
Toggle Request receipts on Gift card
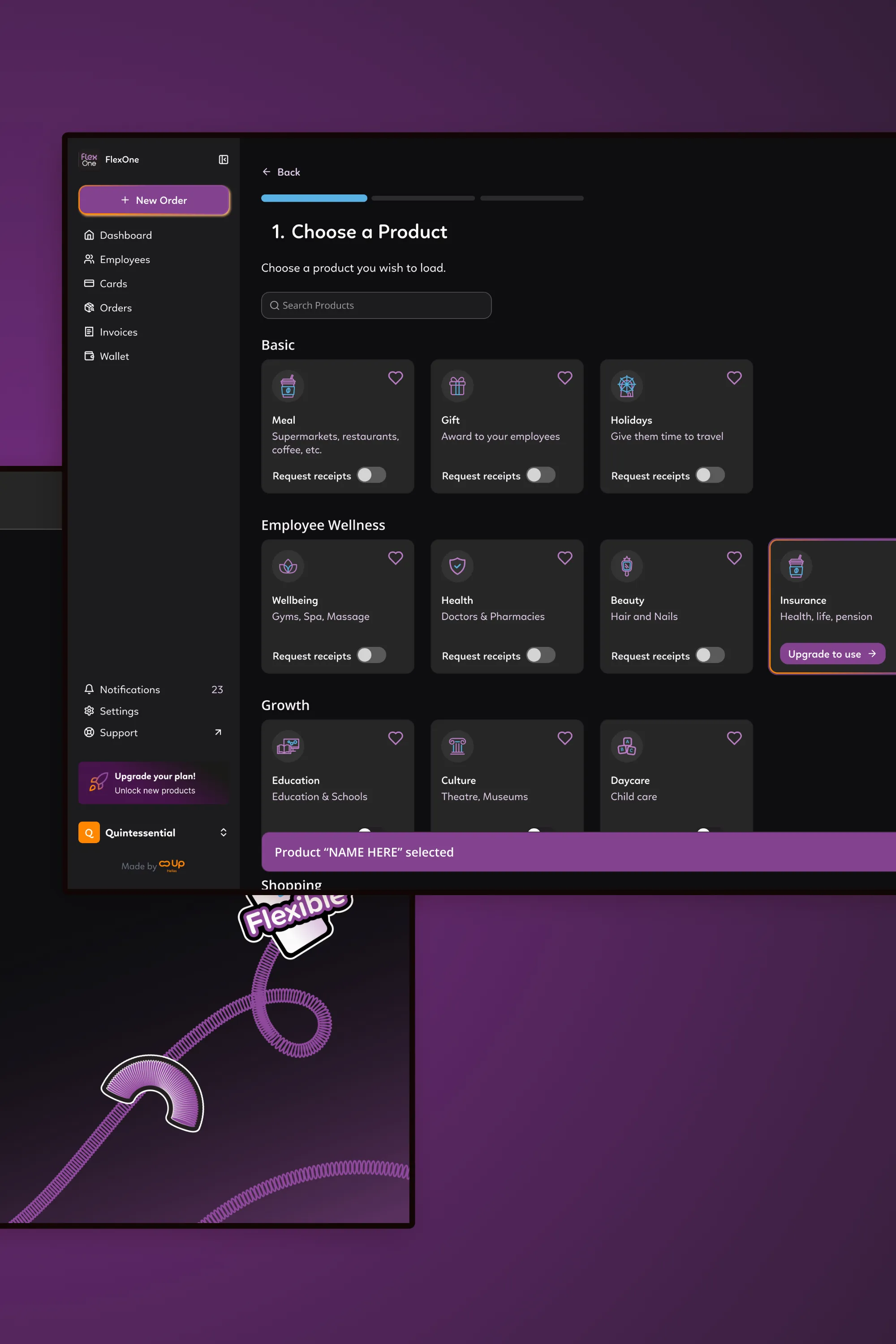[541, 475]
